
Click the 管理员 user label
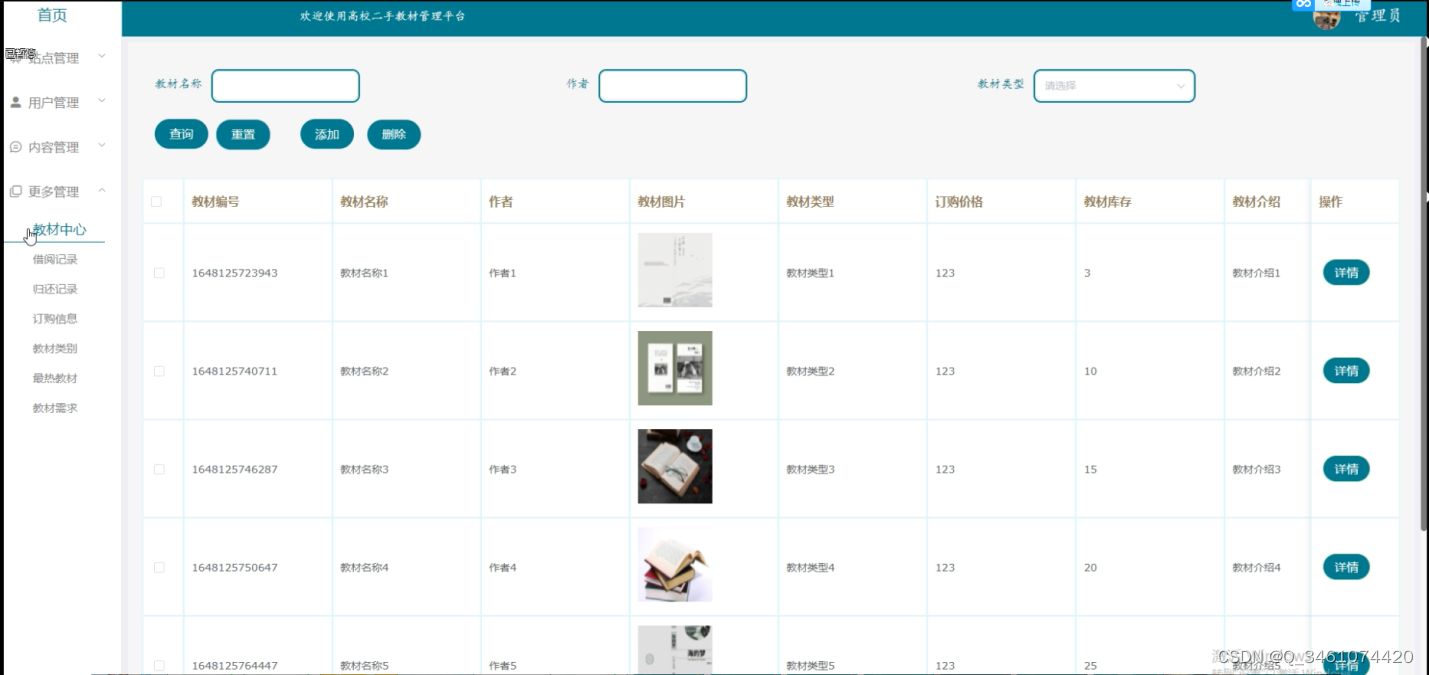(1377, 16)
